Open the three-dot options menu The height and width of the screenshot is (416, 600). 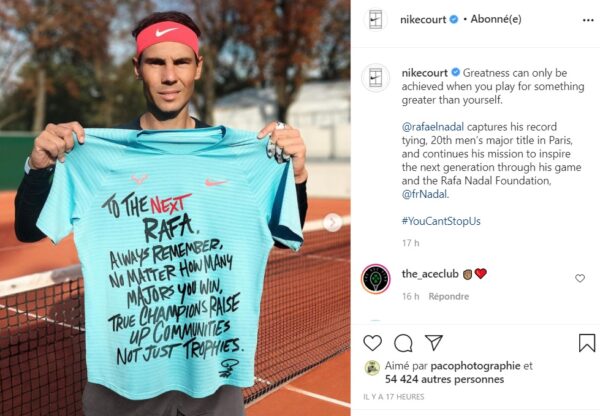[588, 20]
